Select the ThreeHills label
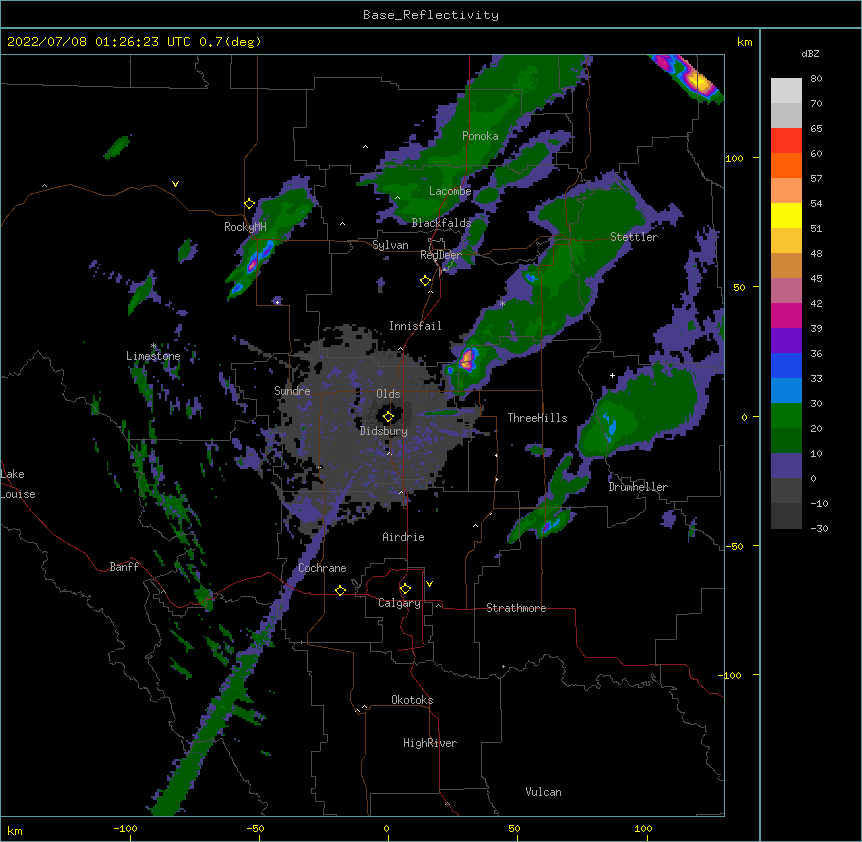The image size is (862, 842). (537, 418)
